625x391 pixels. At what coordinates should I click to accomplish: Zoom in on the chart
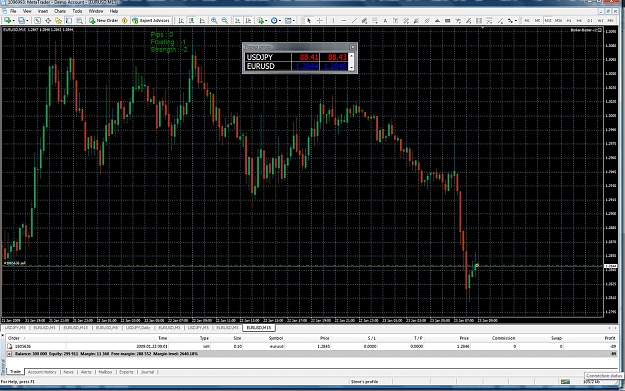tap(214, 20)
